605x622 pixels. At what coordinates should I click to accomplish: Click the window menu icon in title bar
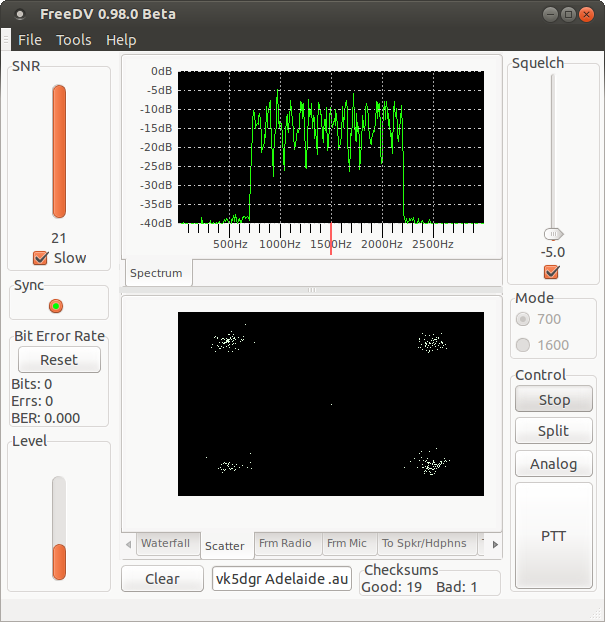(19, 14)
